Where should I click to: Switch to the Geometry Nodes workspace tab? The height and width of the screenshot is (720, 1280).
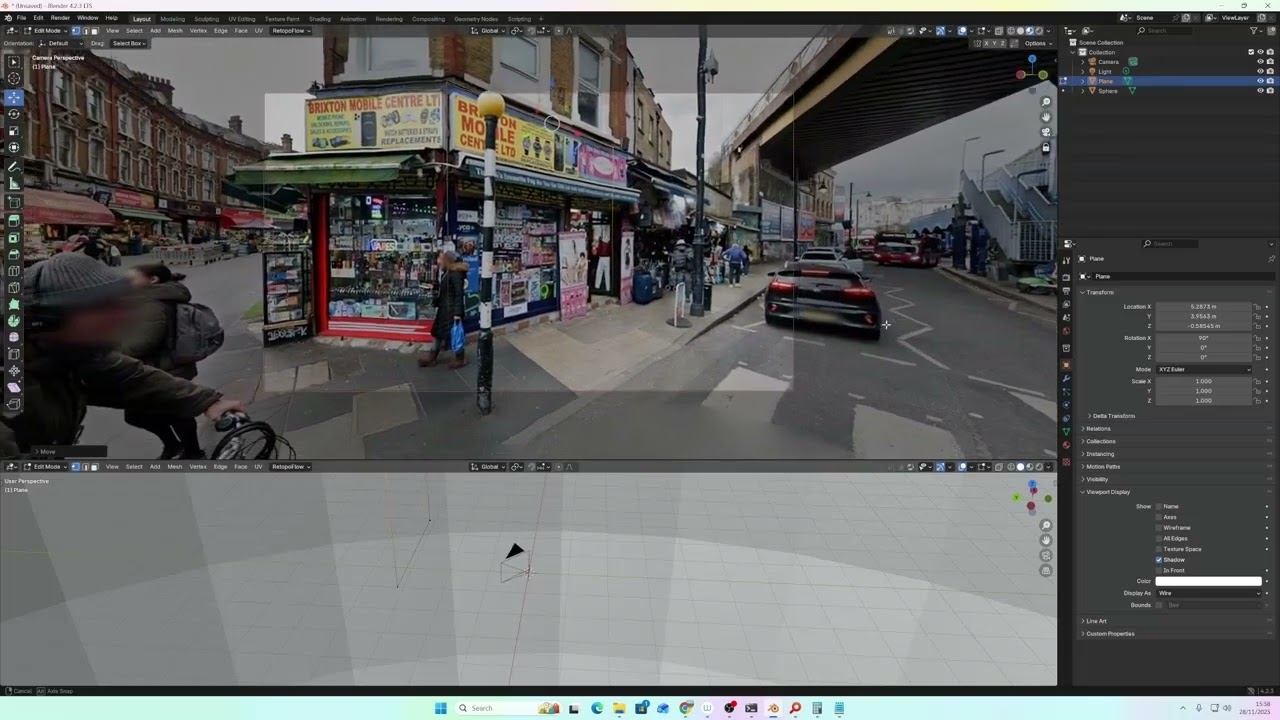click(x=476, y=18)
